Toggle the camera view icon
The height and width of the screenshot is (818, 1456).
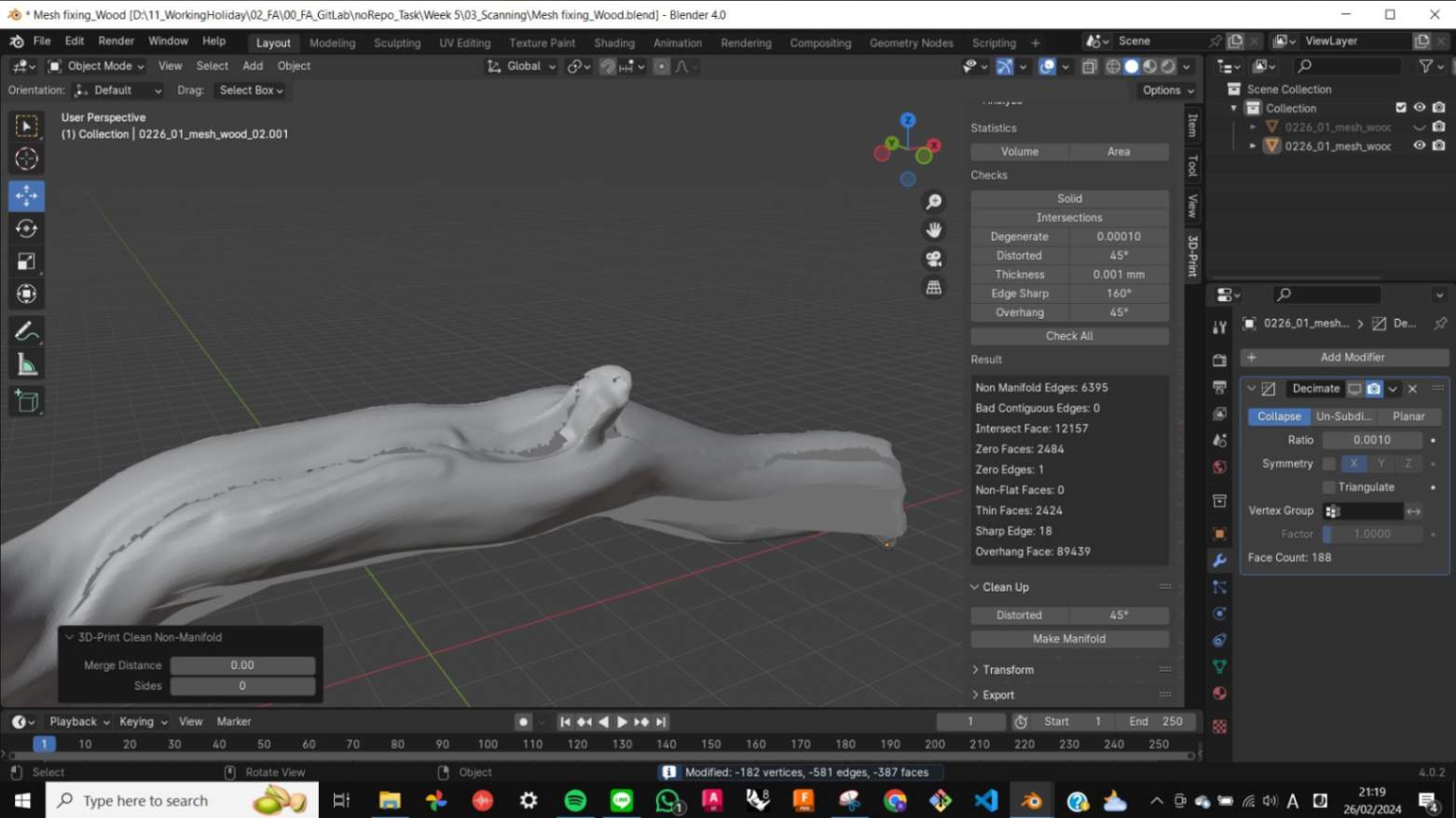pos(933,259)
